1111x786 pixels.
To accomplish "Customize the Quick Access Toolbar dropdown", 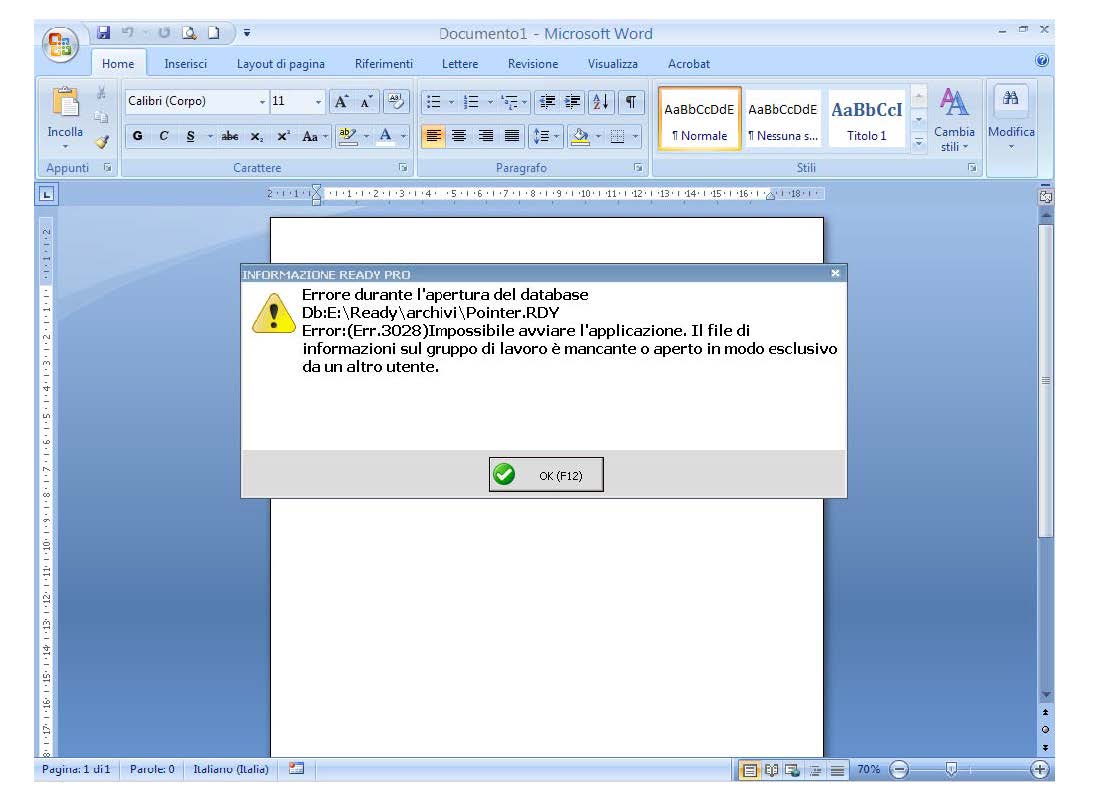I will click(x=247, y=33).
